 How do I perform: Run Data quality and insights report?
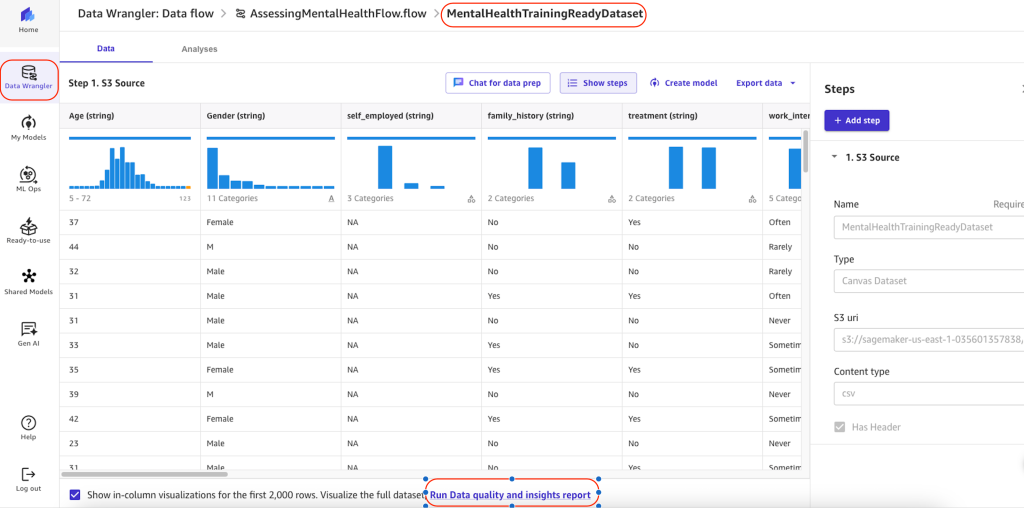pos(510,496)
